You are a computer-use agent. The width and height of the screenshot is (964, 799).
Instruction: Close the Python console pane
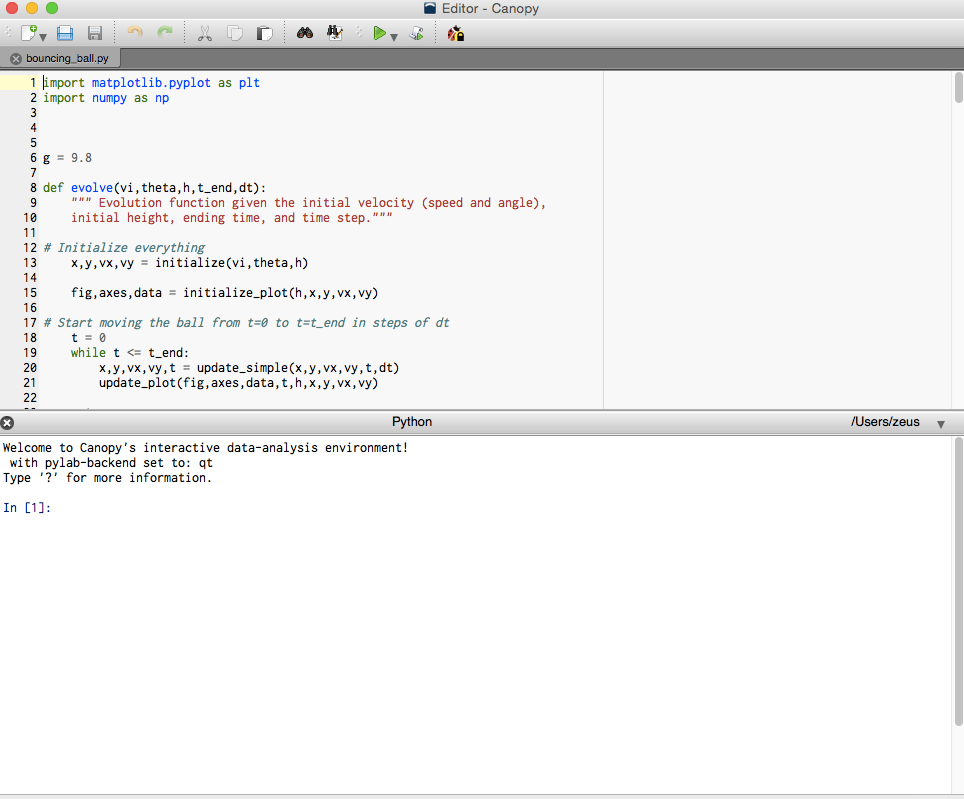7,422
